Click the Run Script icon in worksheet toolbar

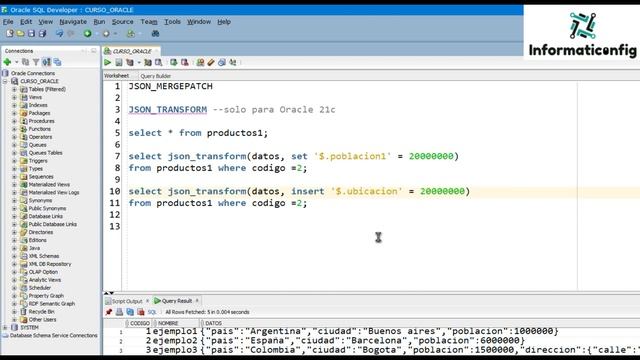118,62
